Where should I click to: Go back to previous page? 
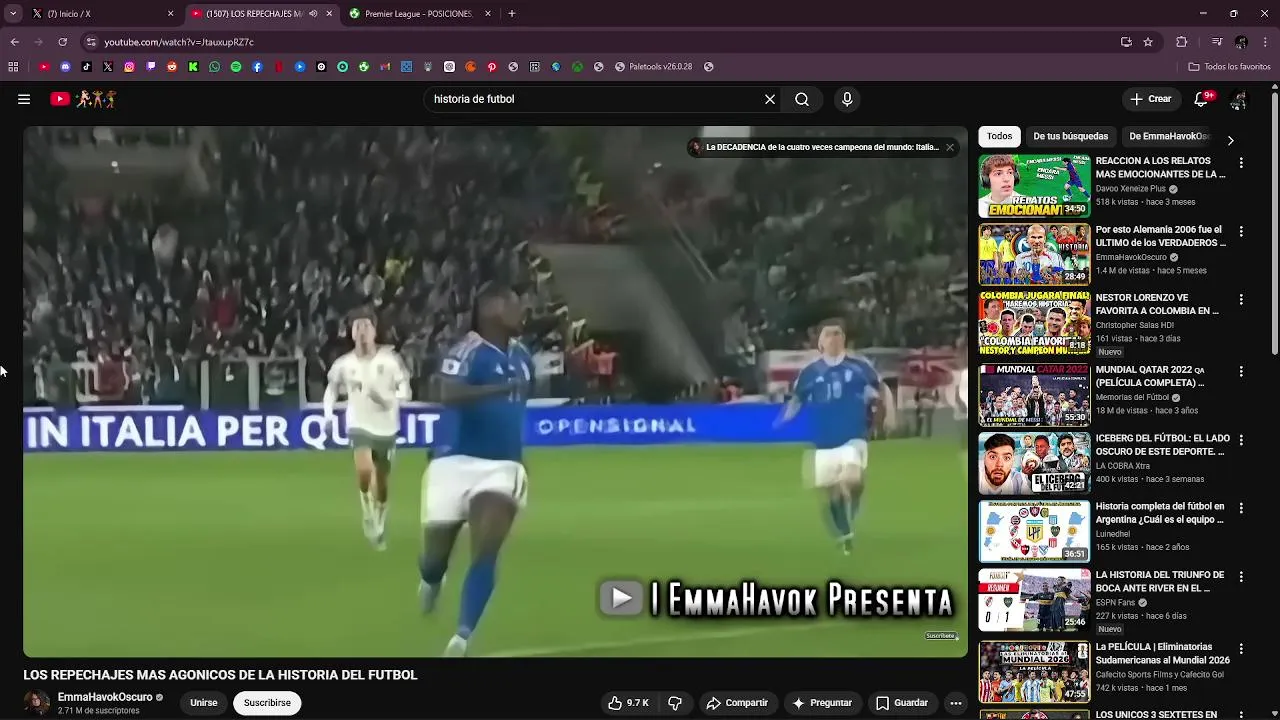coord(14,42)
